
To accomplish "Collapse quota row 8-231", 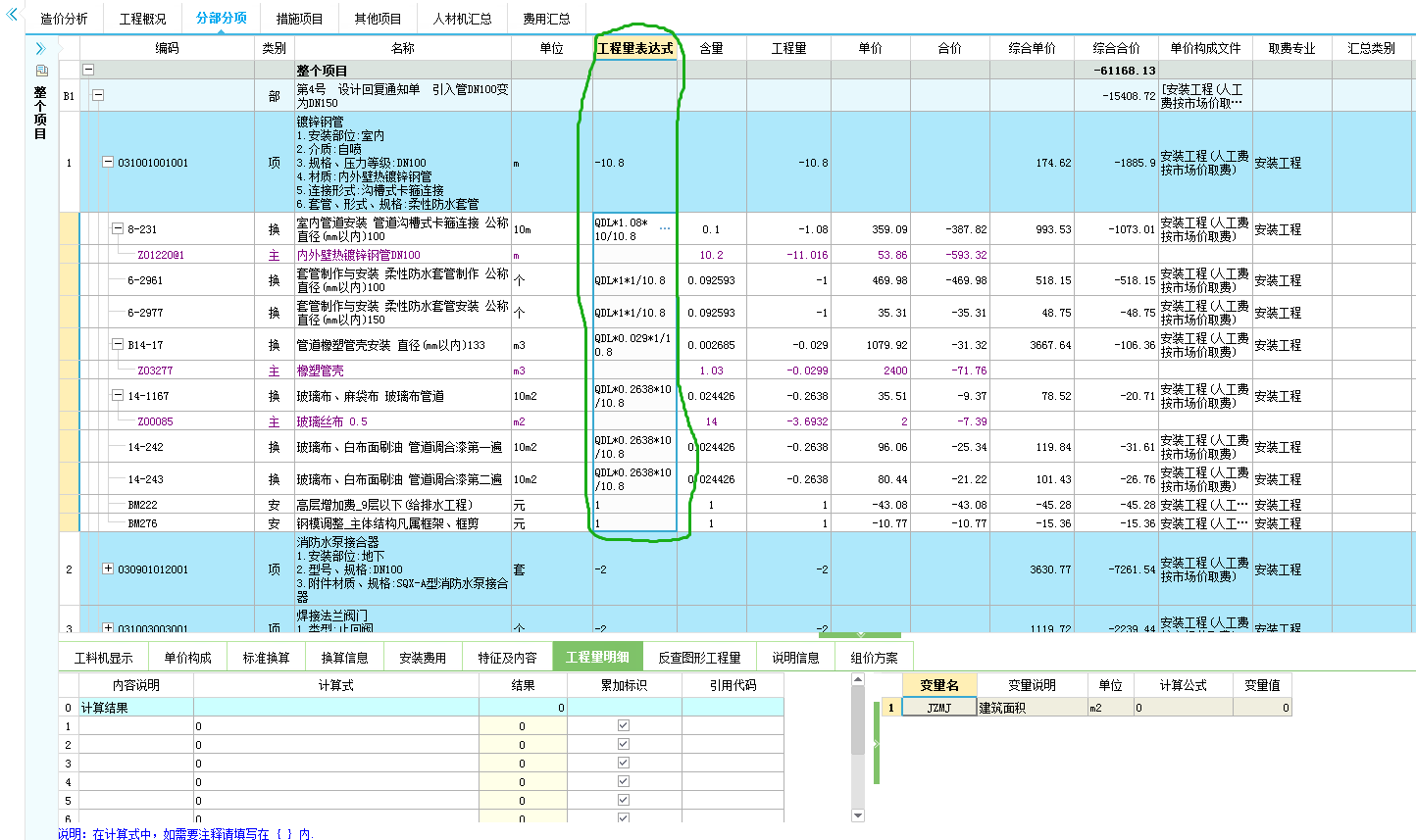I will point(118,228).
